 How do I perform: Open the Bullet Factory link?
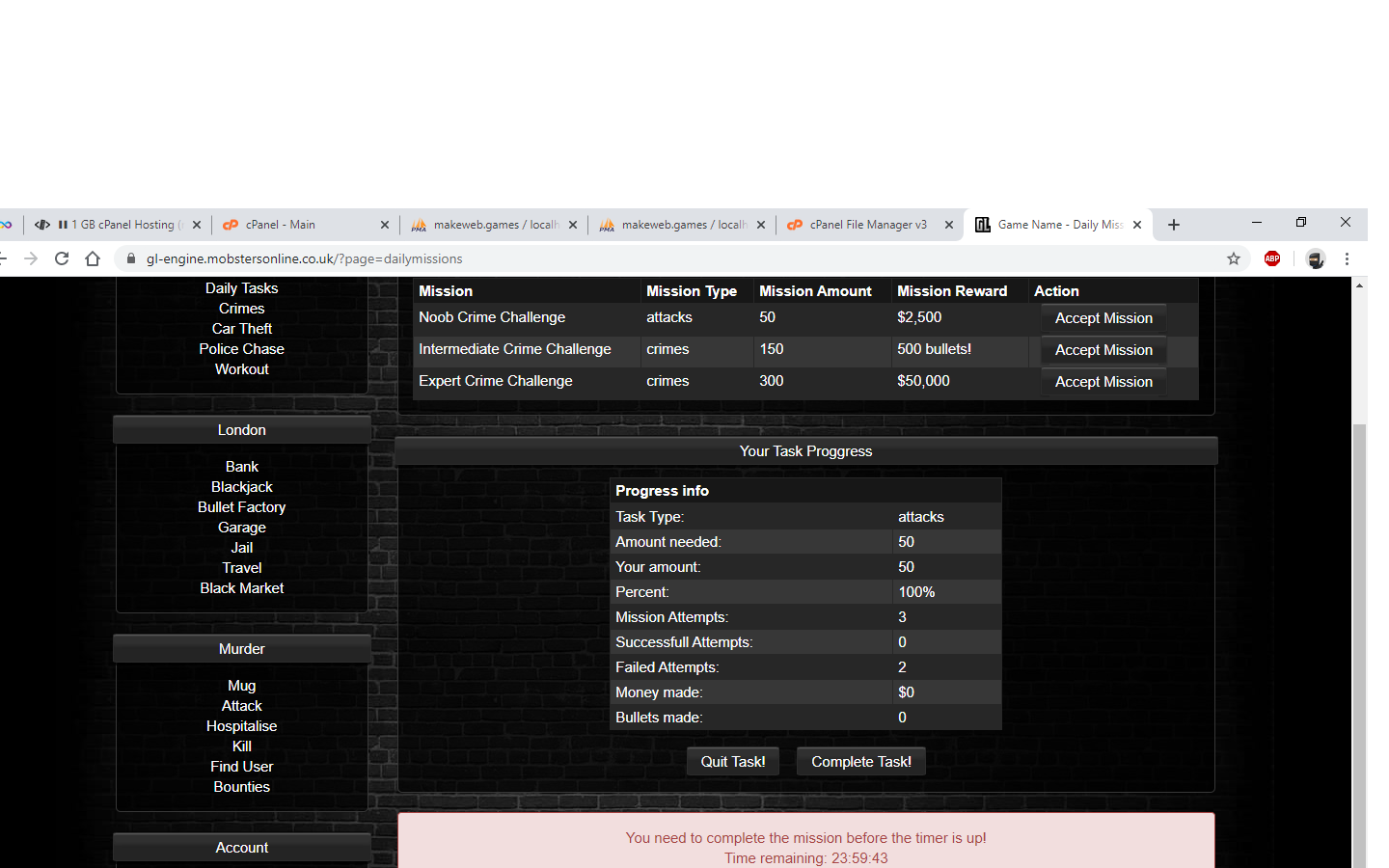[x=241, y=507]
